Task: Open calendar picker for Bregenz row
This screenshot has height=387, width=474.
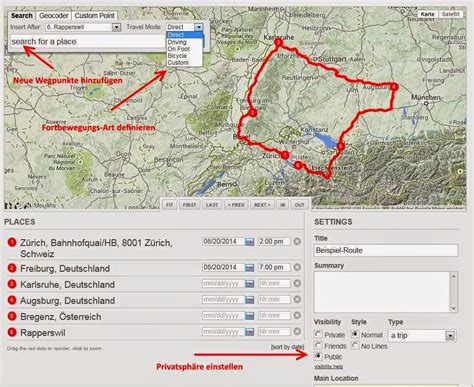Action: coord(249,316)
